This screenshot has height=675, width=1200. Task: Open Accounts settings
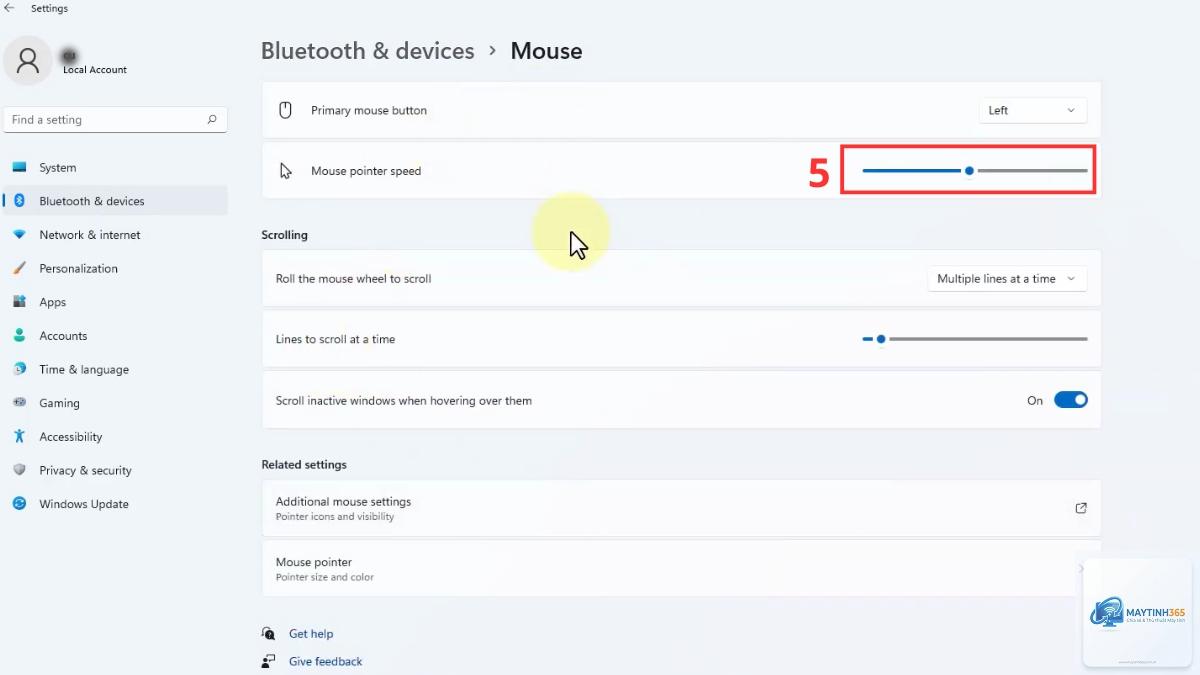pyautogui.click(x=116, y=336)
